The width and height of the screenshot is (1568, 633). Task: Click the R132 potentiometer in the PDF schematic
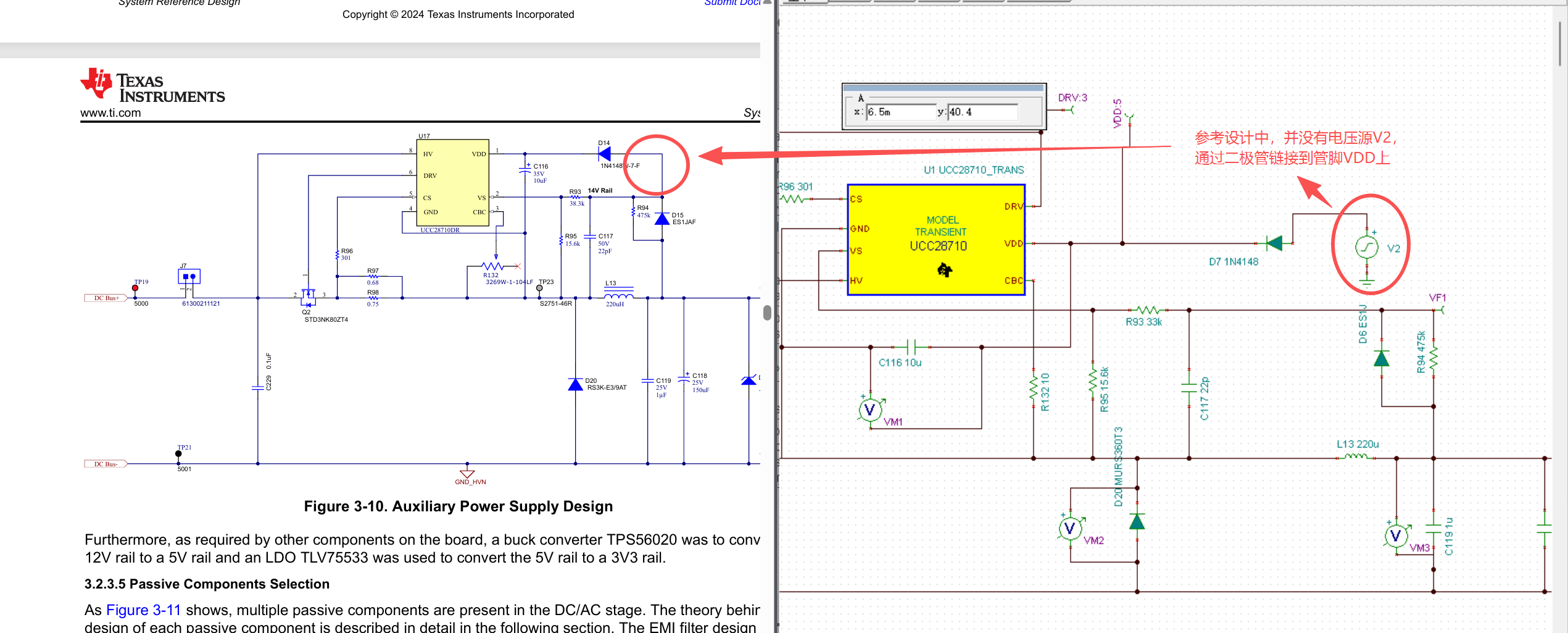(494, 266)
